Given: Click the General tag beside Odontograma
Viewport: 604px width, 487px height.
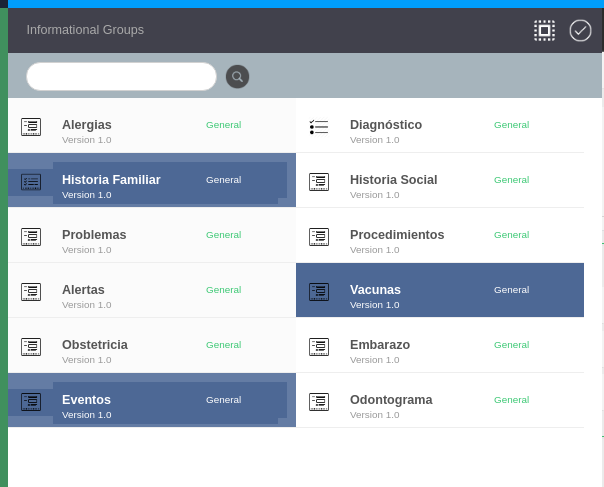Looking at the screenshot, I should point(511,400).
